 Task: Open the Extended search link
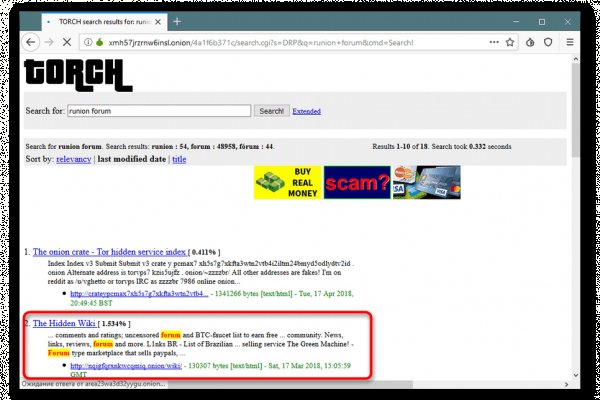(306, 112)
